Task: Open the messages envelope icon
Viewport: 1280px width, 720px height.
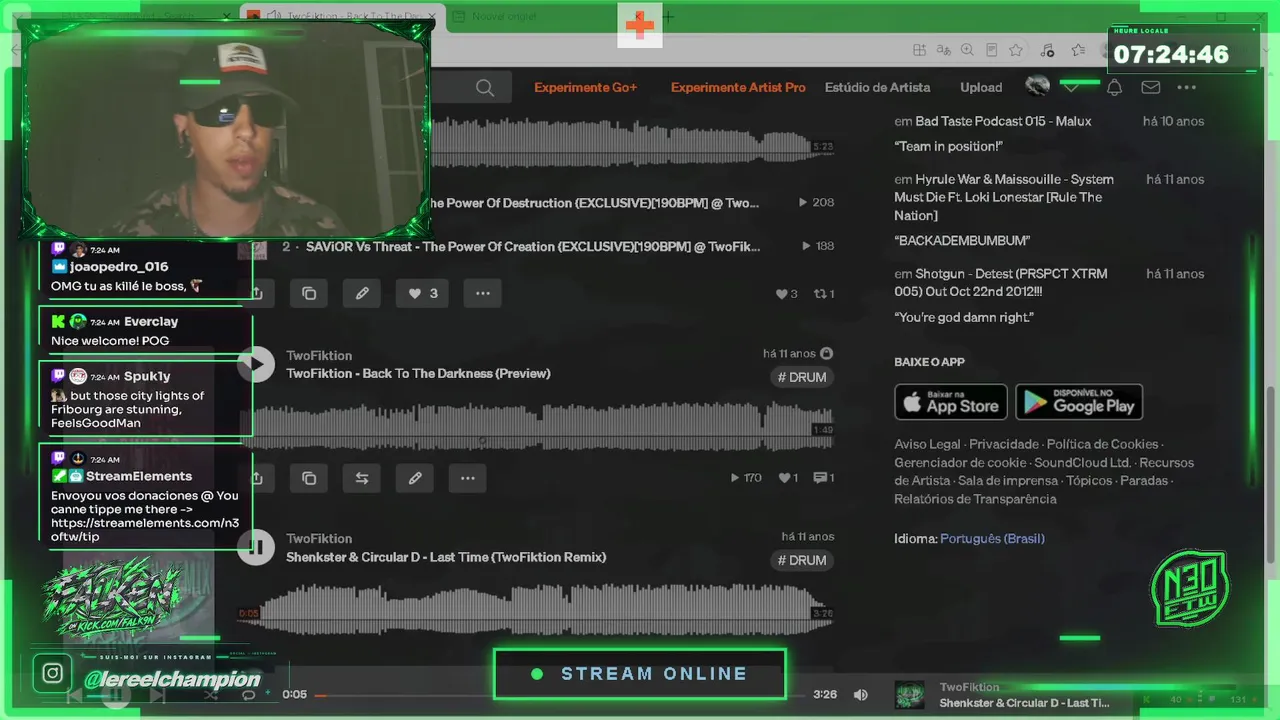Action: (1151, 88)
